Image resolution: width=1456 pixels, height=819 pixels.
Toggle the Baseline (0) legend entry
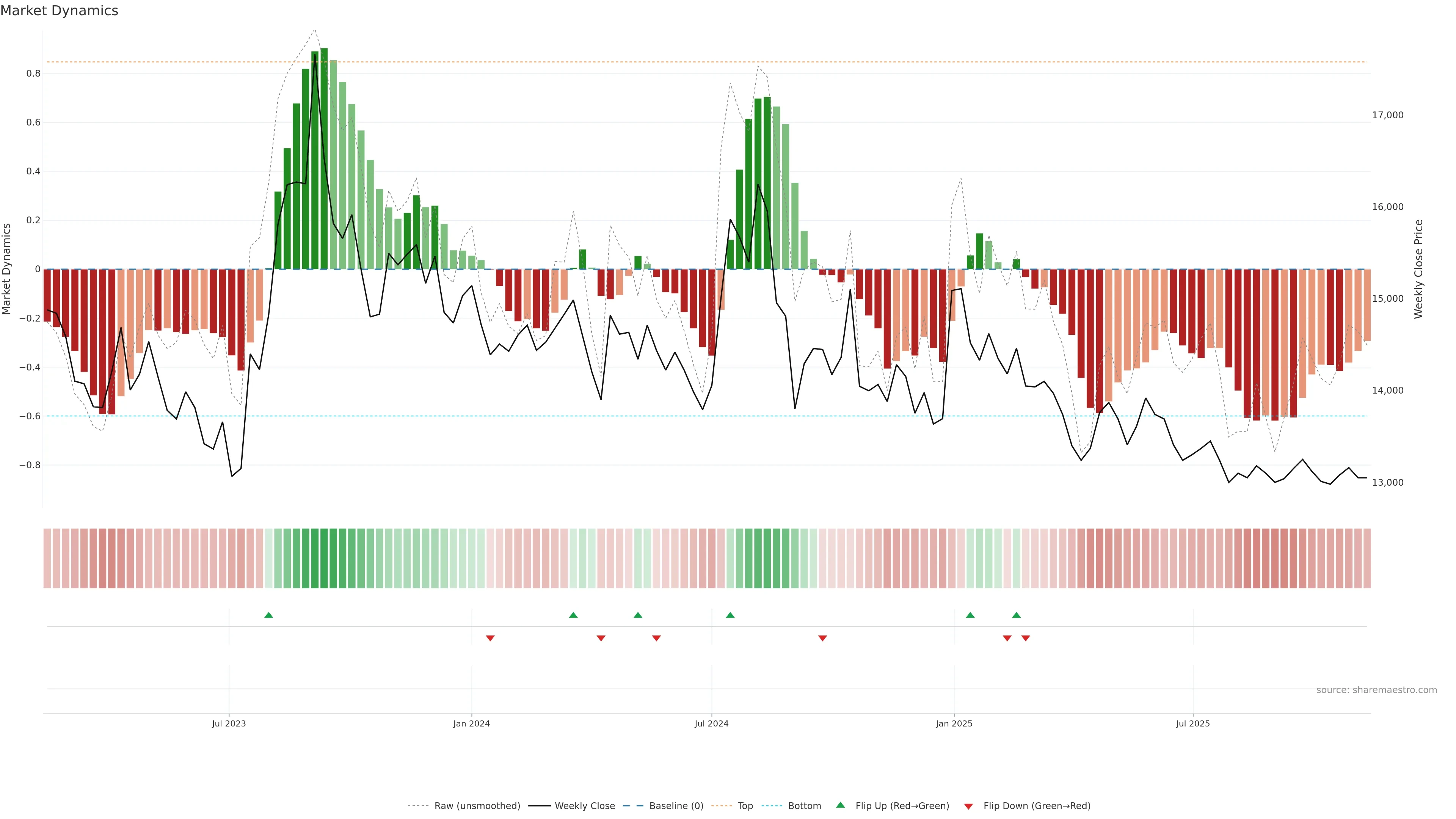[676, 806]
